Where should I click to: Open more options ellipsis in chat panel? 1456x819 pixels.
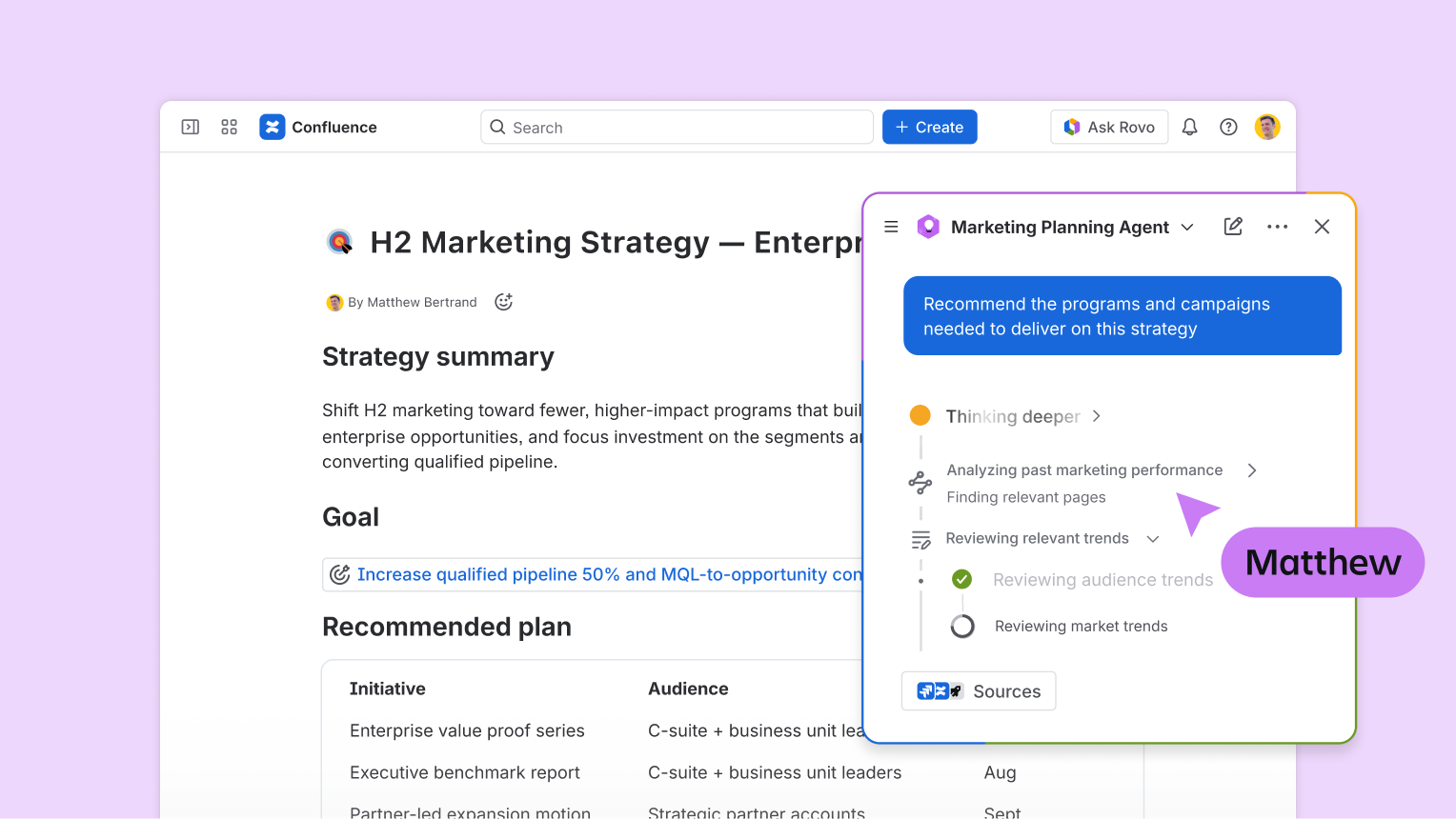pos(1278,227)
